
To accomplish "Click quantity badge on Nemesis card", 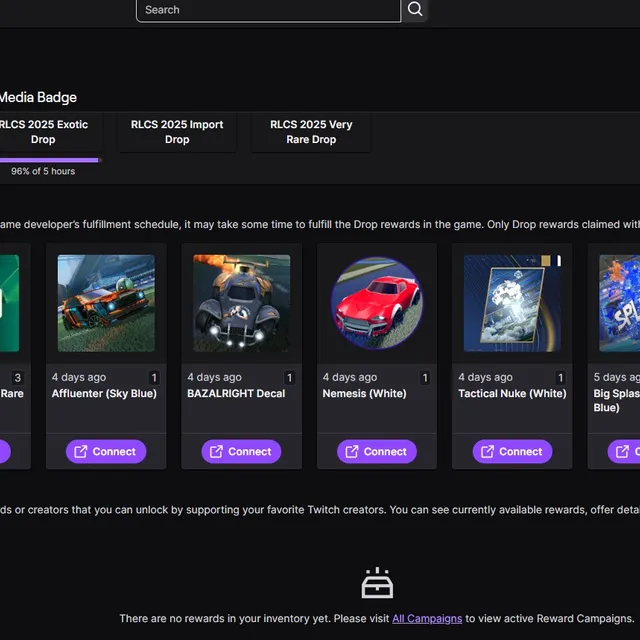I will point(425,378).
